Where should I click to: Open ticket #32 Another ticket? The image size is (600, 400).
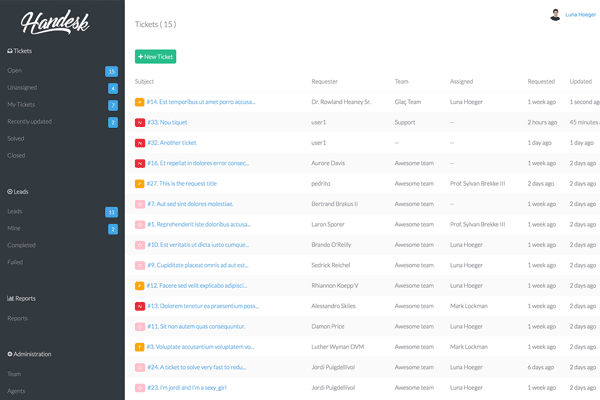pos(172,142)
